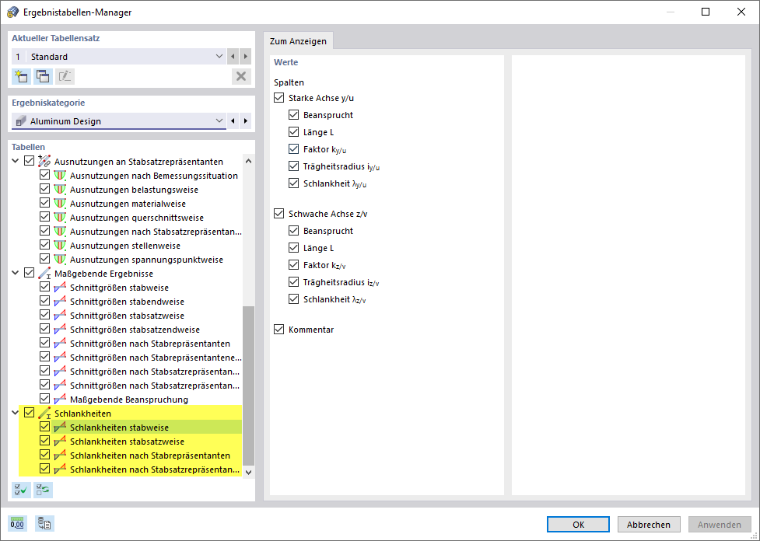Toggle checkbox for Schnittgrößen stabsatzendweise
Screen dimensions: 760x541
[45, 329]
